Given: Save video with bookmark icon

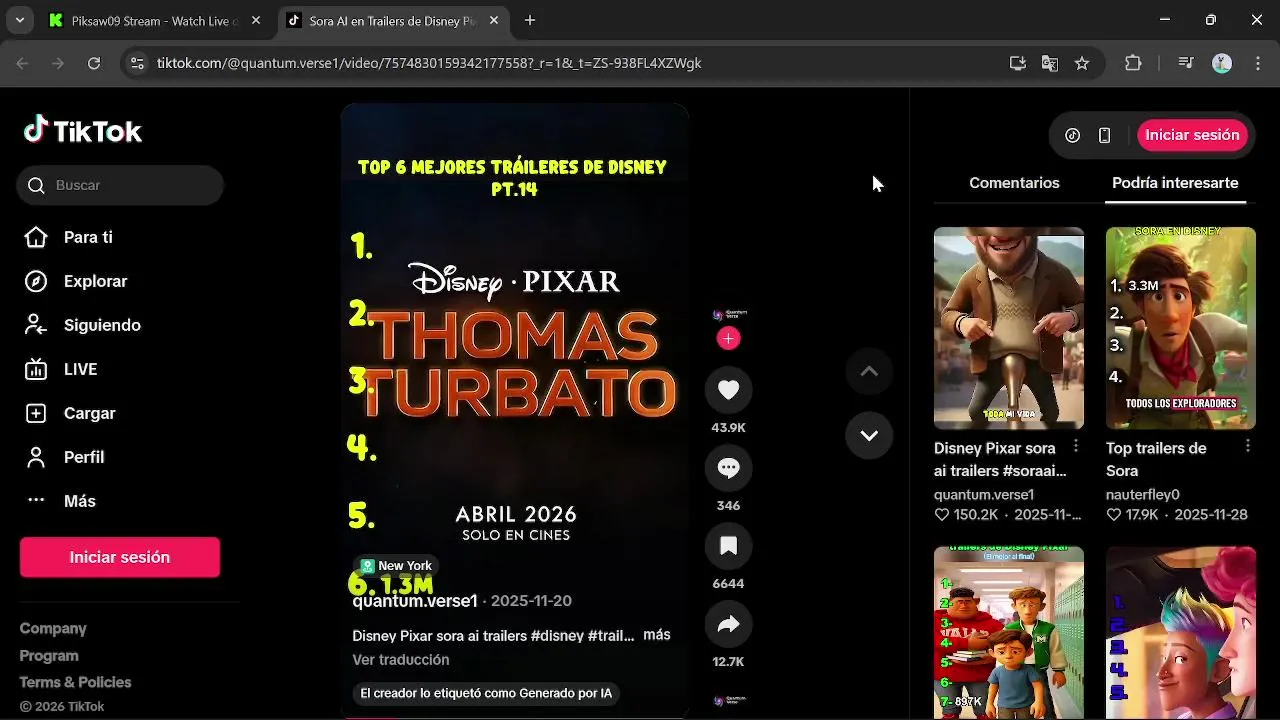Looking at the screenshot, I should [728, 546].
